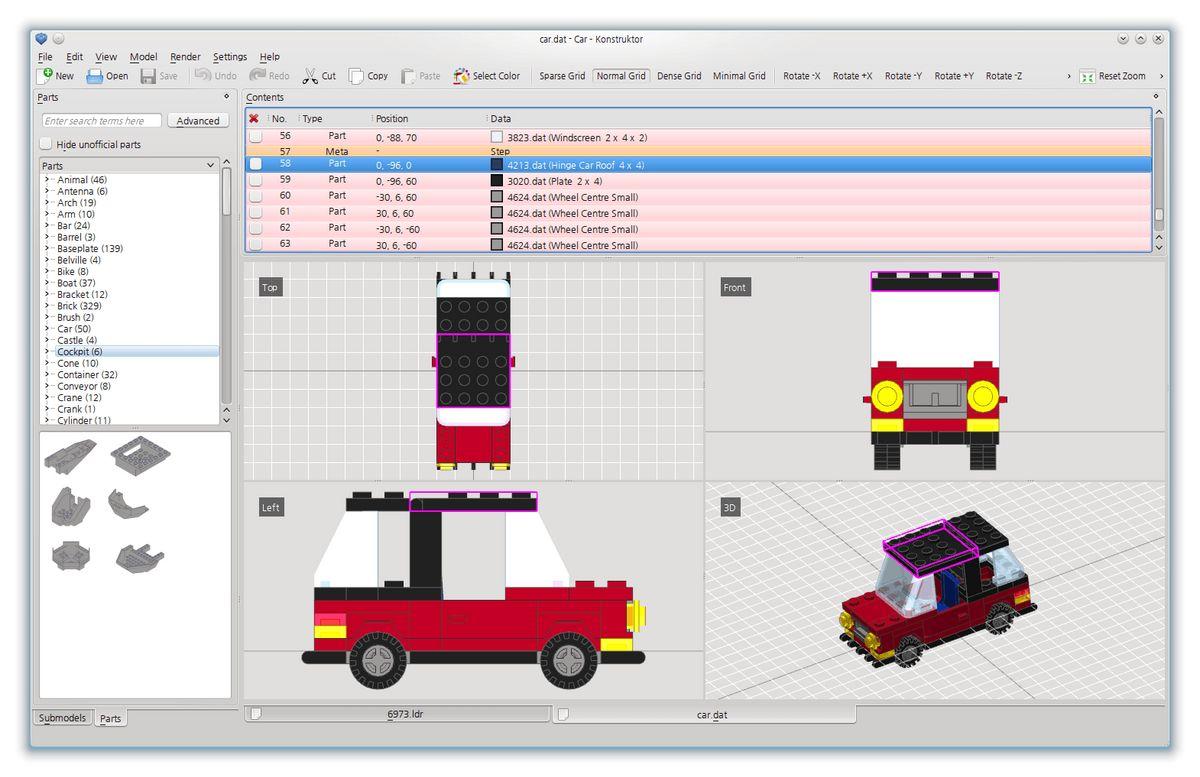Click the Sparse Grid button
Screen dimensions: 1200x777
(x=562, y=76)
